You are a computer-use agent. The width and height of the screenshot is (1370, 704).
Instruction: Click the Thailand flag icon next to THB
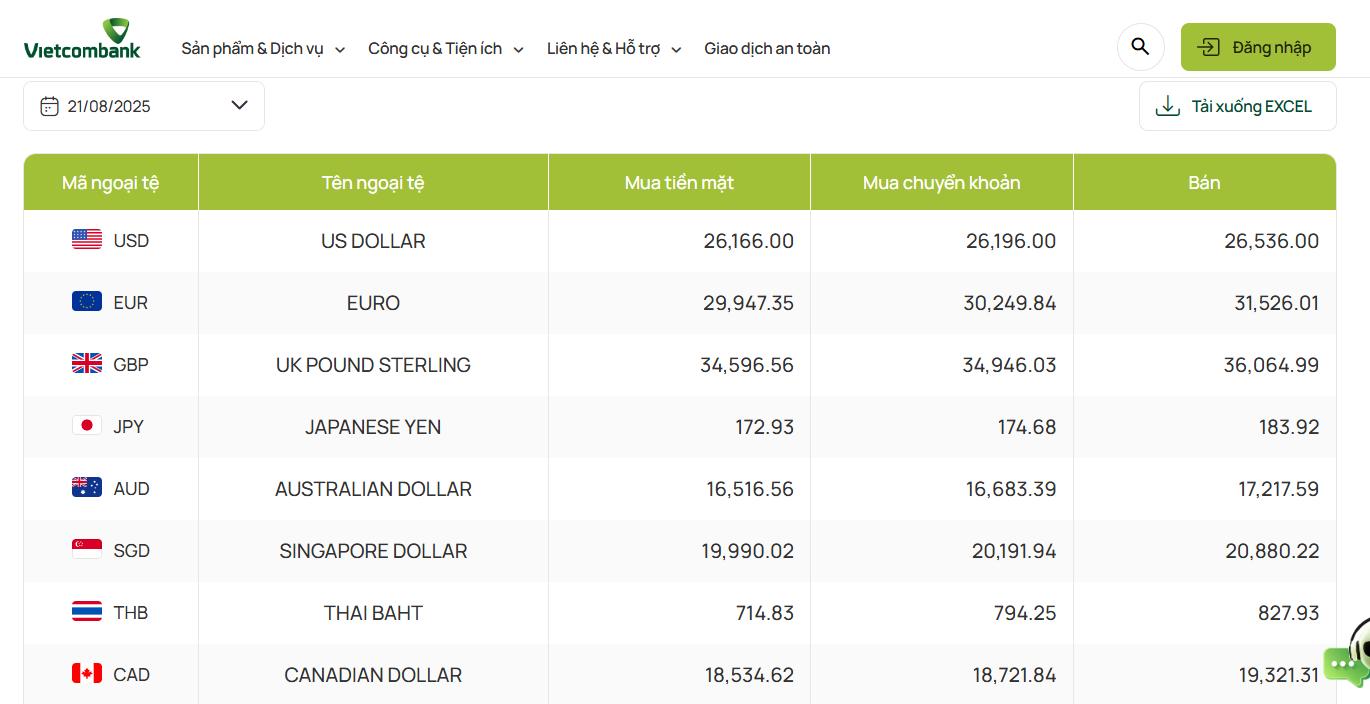86,612
